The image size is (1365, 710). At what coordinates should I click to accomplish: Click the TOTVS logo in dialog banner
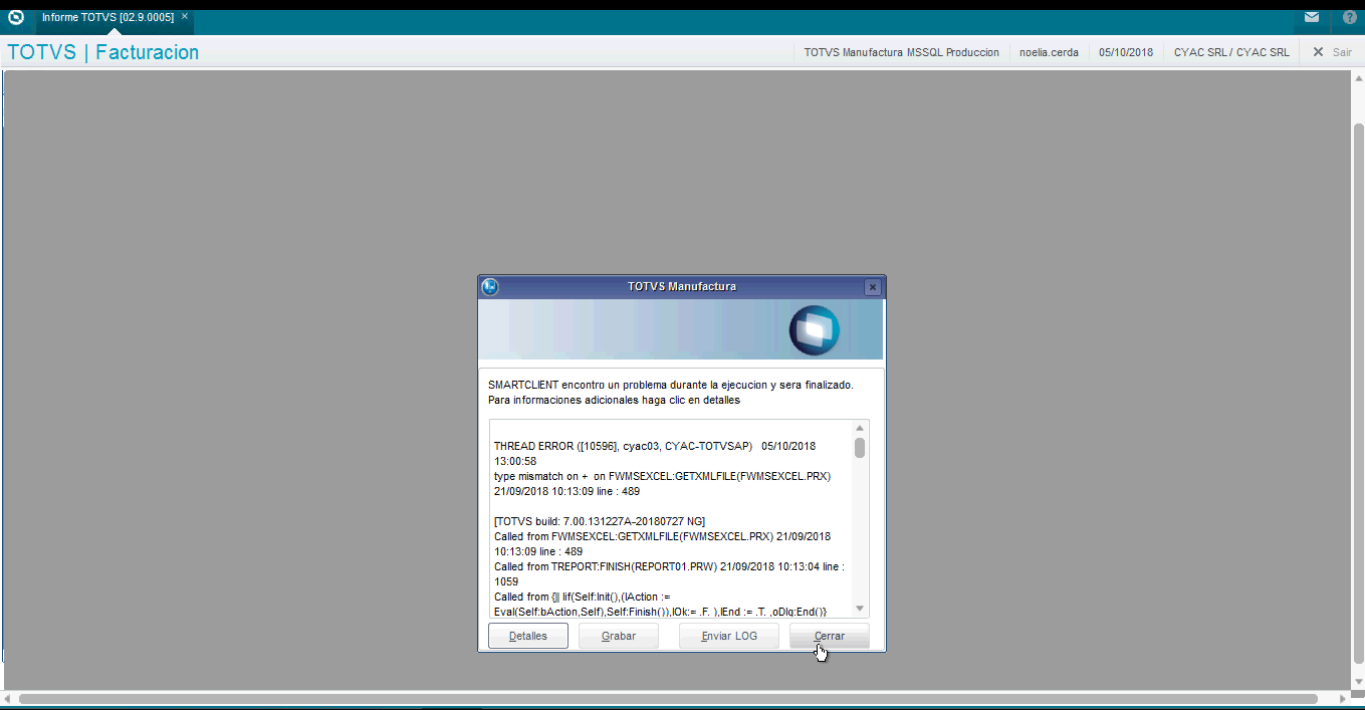pyautogui.click(x=814, y=330)
